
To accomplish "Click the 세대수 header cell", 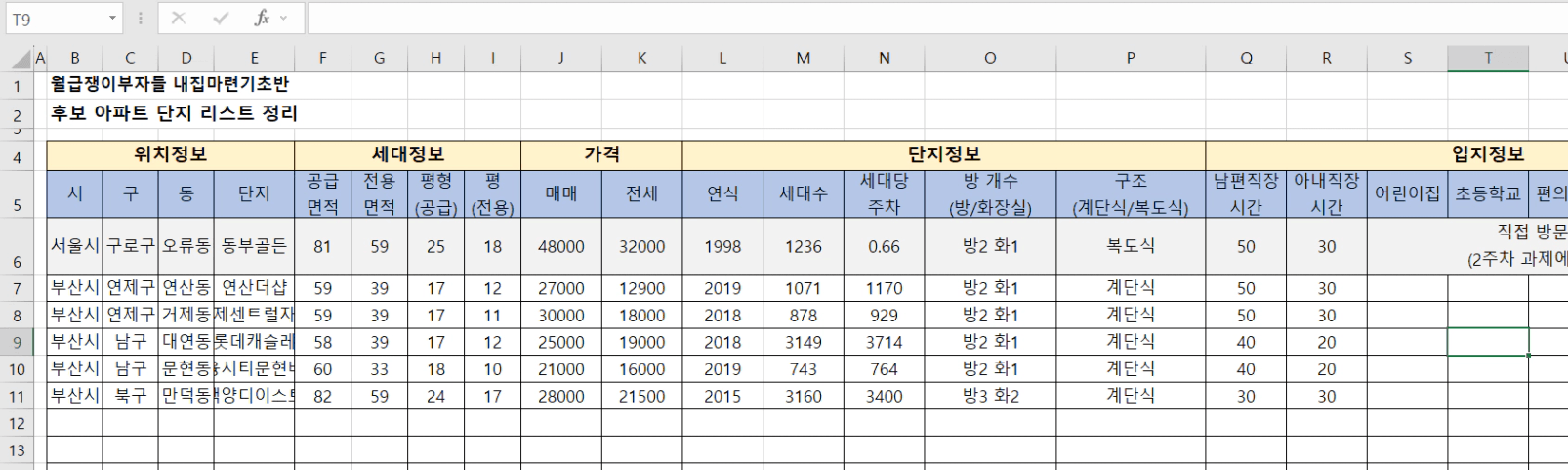I will (804, 193).
